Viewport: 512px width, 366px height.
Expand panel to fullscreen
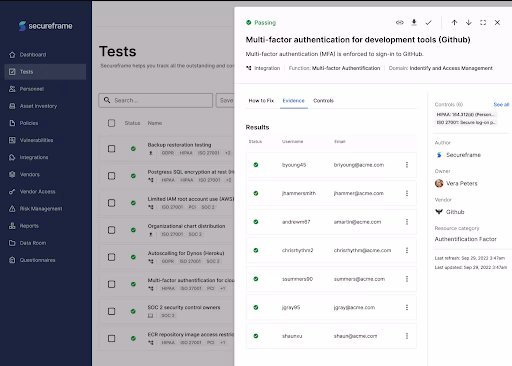coord(483,22)
